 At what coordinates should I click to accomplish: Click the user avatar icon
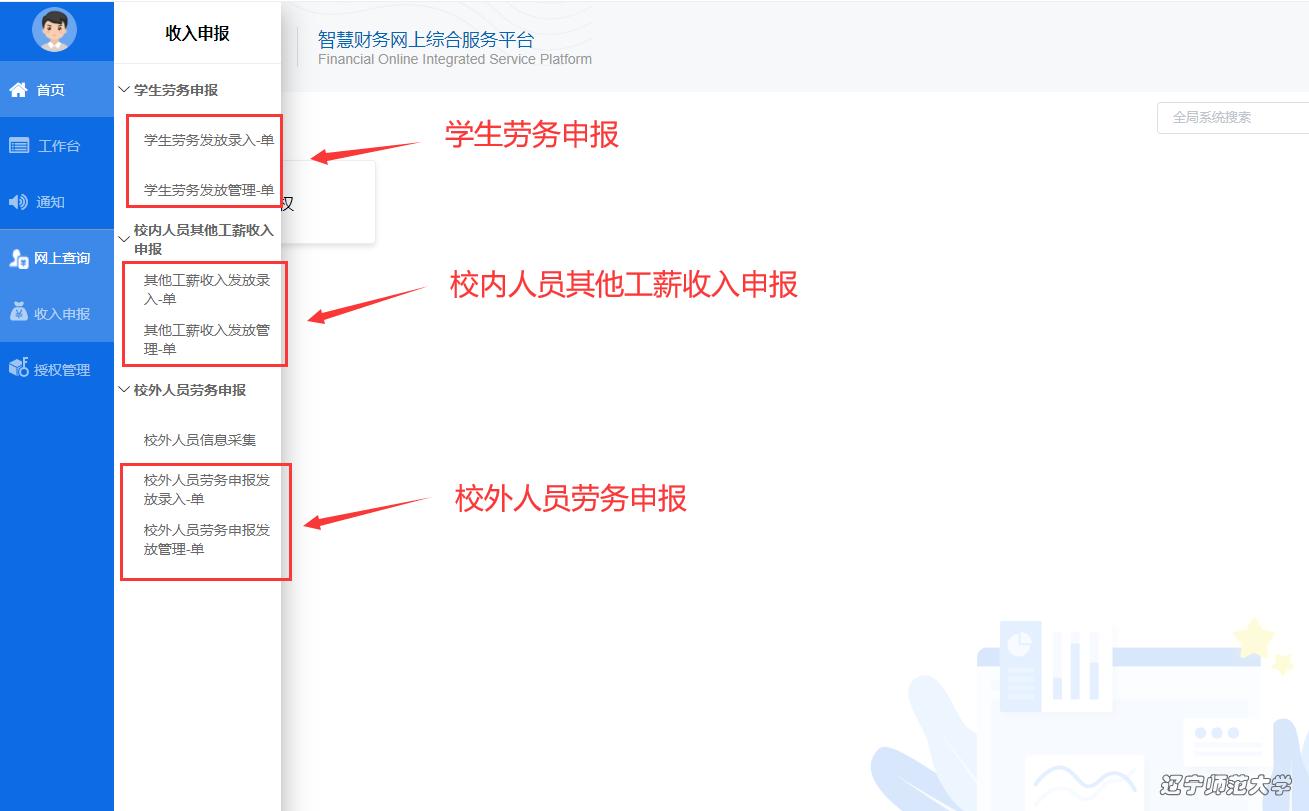[54, 30]
